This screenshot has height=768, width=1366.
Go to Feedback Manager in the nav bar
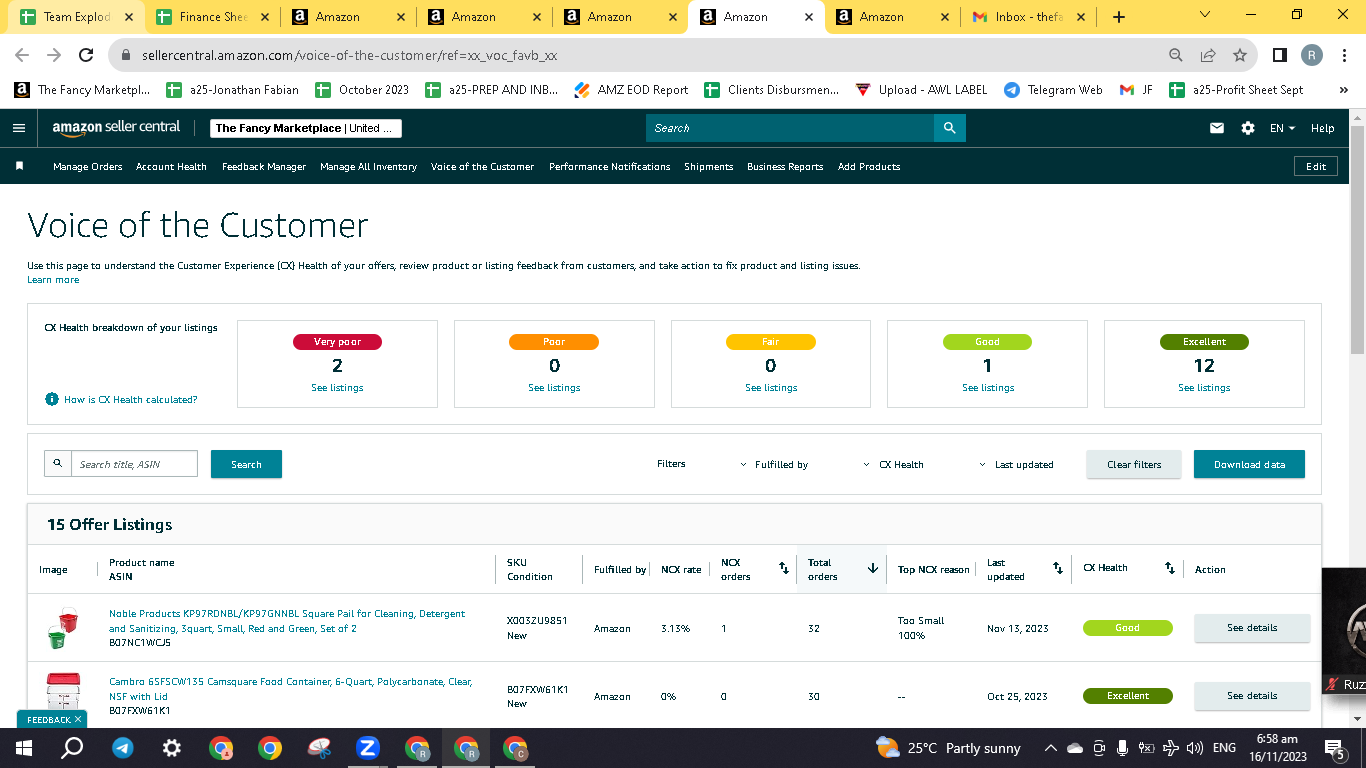264,167
